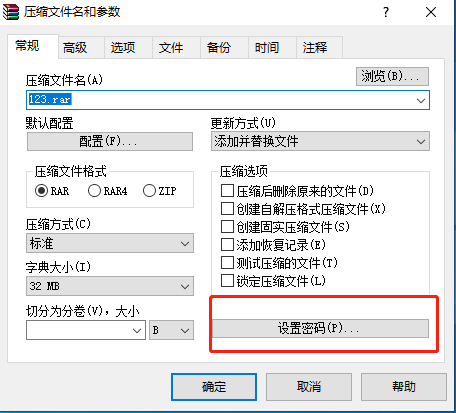Toggle the 测试压缩的文件 checkbox
The width and height of the screenshot is (456, 413).
coord(227,263)
